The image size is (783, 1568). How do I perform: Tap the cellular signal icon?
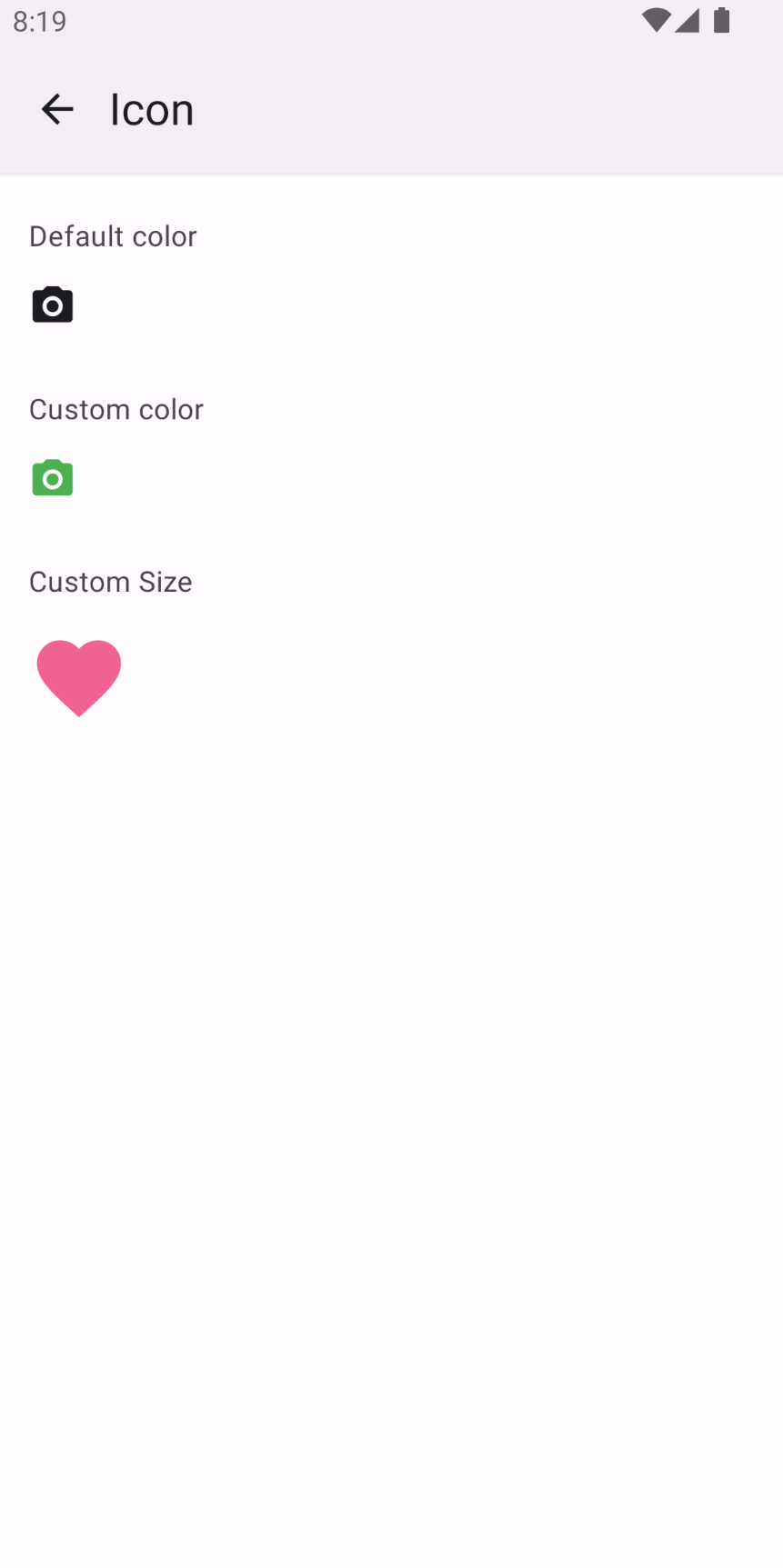click(688, 20)
